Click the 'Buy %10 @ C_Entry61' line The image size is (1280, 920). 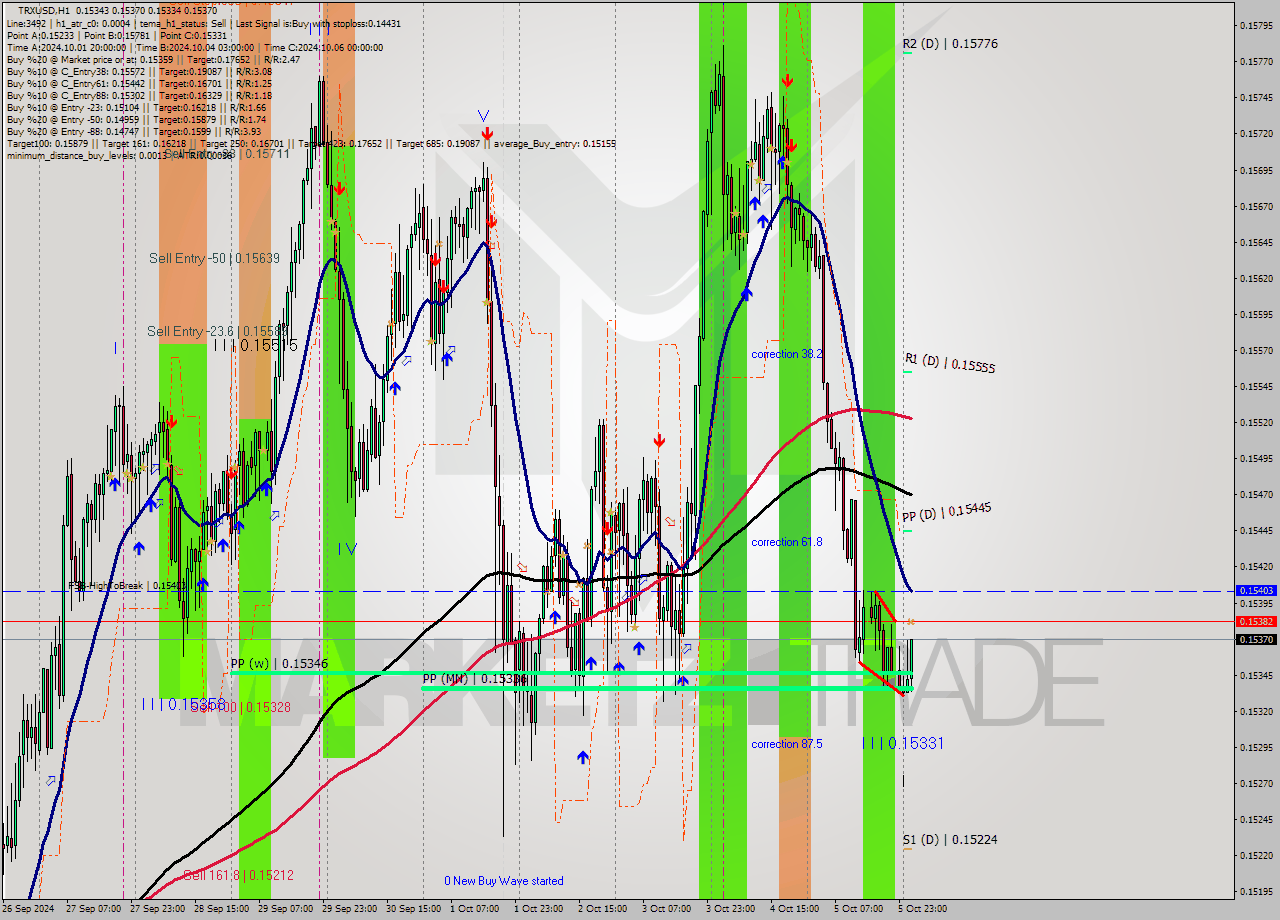pyautogui.click(x=139, y=83)
